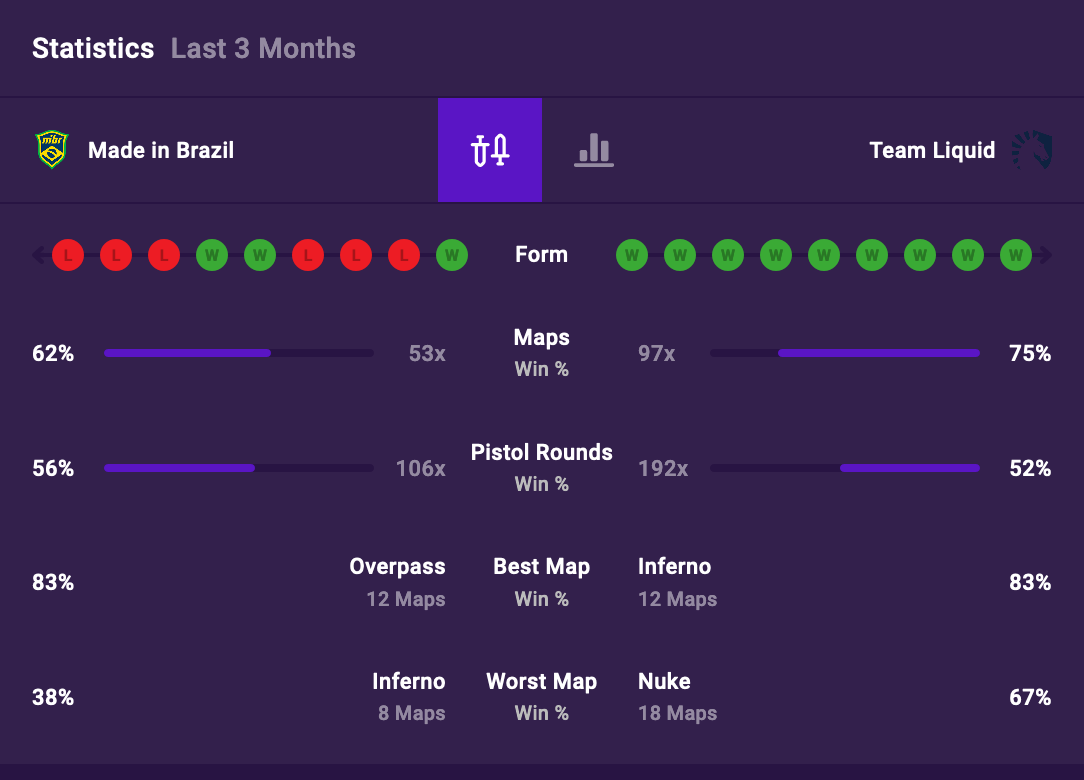Click Team Liquid's last win form badge
This screenshot has width=1084, height=780.
pos(1016,255)
